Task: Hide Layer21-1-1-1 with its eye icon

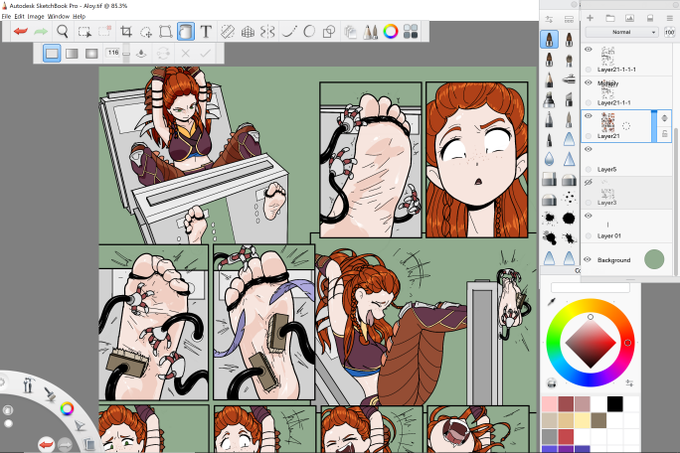Action: [x=588, y=49]
